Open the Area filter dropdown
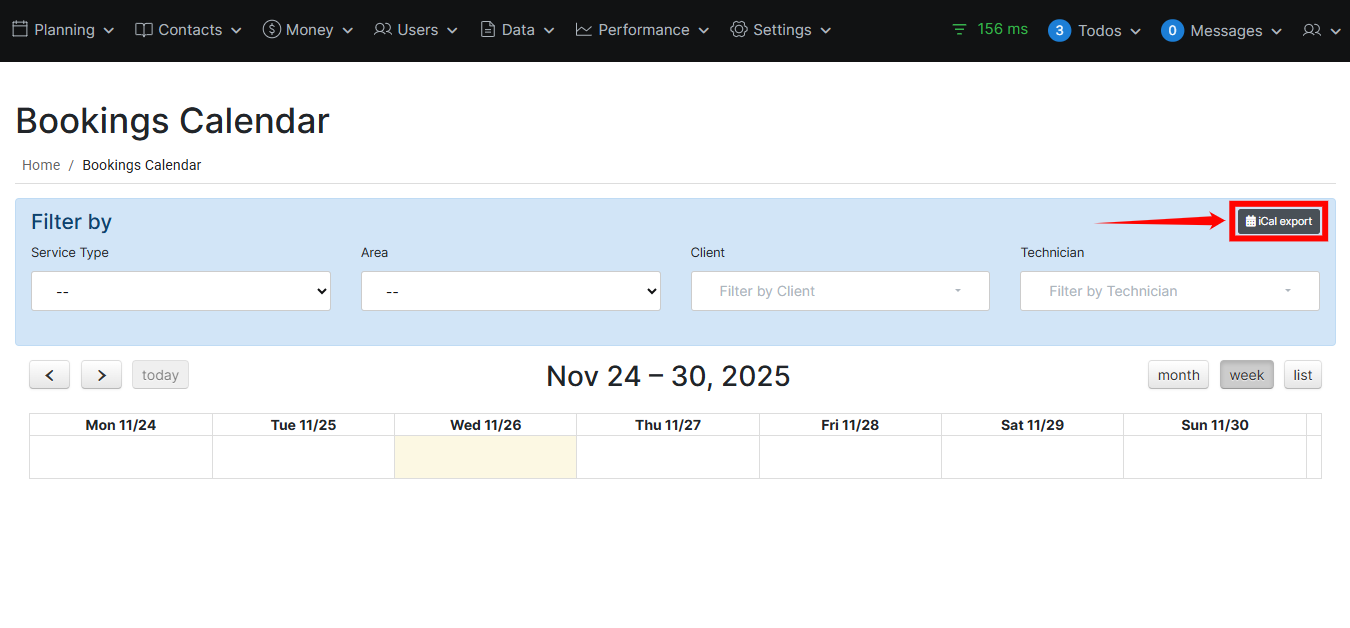 tap(510, 291)
